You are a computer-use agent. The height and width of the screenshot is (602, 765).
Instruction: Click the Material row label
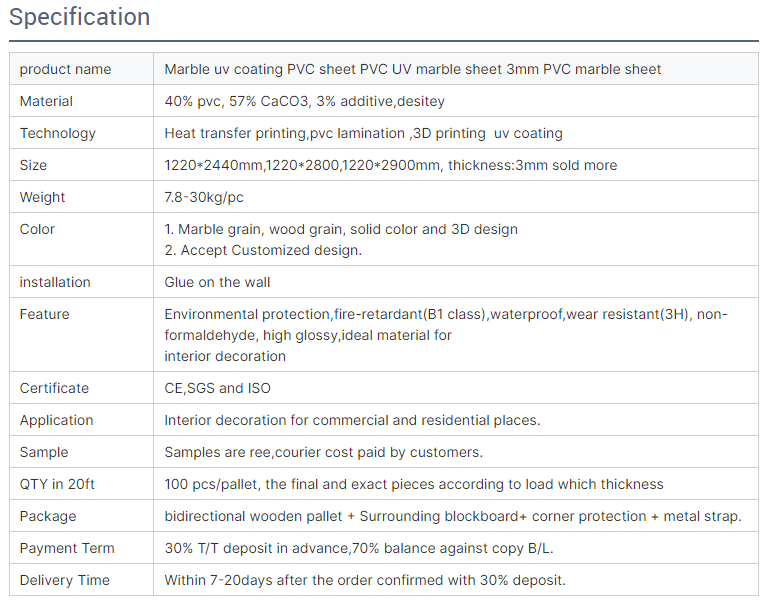click(x=46, y=102)
